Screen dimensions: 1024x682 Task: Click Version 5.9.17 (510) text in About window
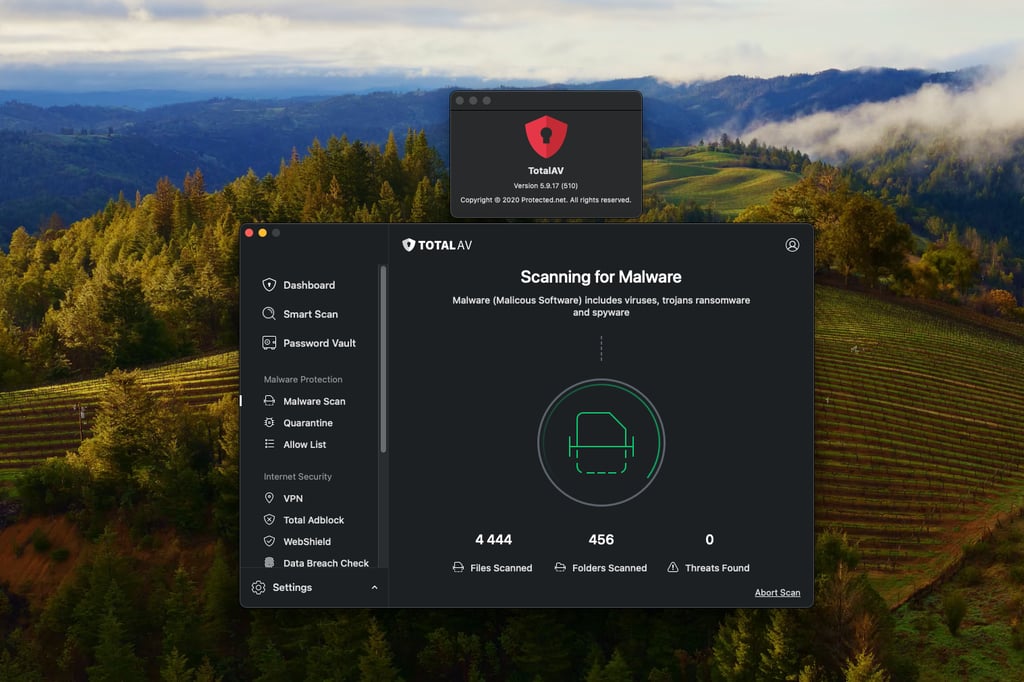(x=546, y=186)
